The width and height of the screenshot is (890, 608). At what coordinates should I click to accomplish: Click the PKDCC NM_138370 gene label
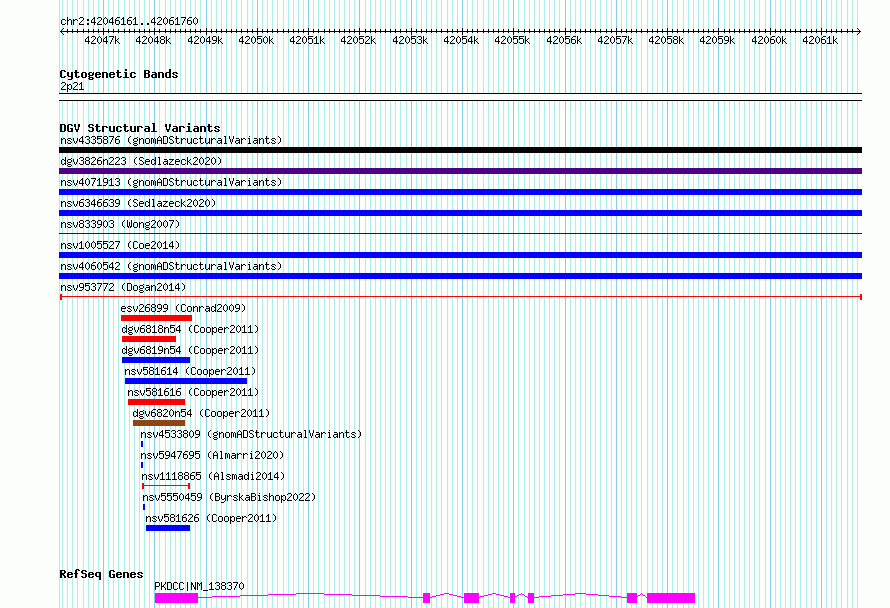(x=199, y=586)
